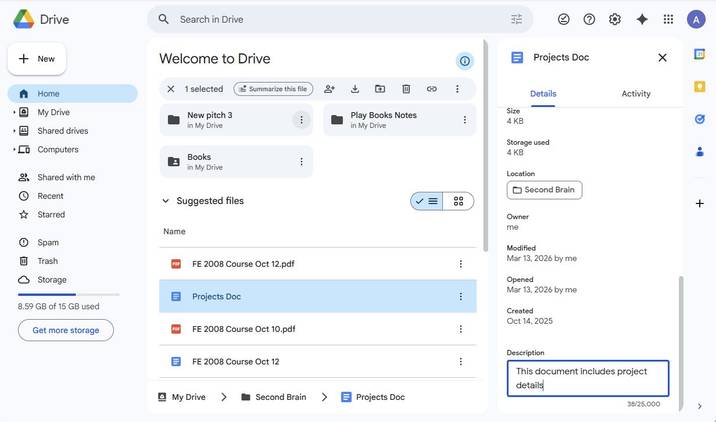Screen dimensions: 716x422
Task: Move selected file to trash
Action: pos(406,89)
